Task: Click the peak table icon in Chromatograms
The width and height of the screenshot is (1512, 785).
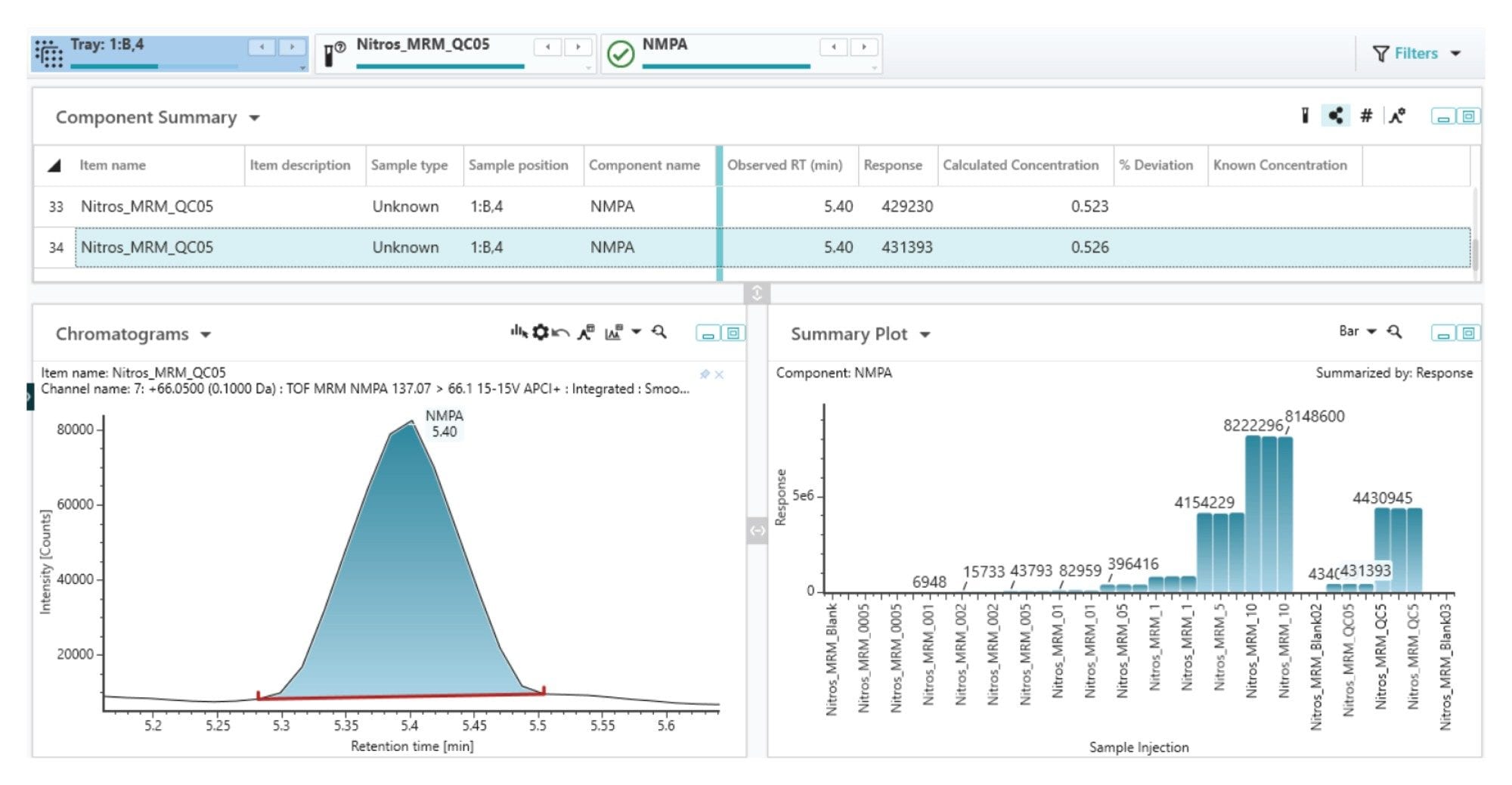Action: (x=586, y=332)
